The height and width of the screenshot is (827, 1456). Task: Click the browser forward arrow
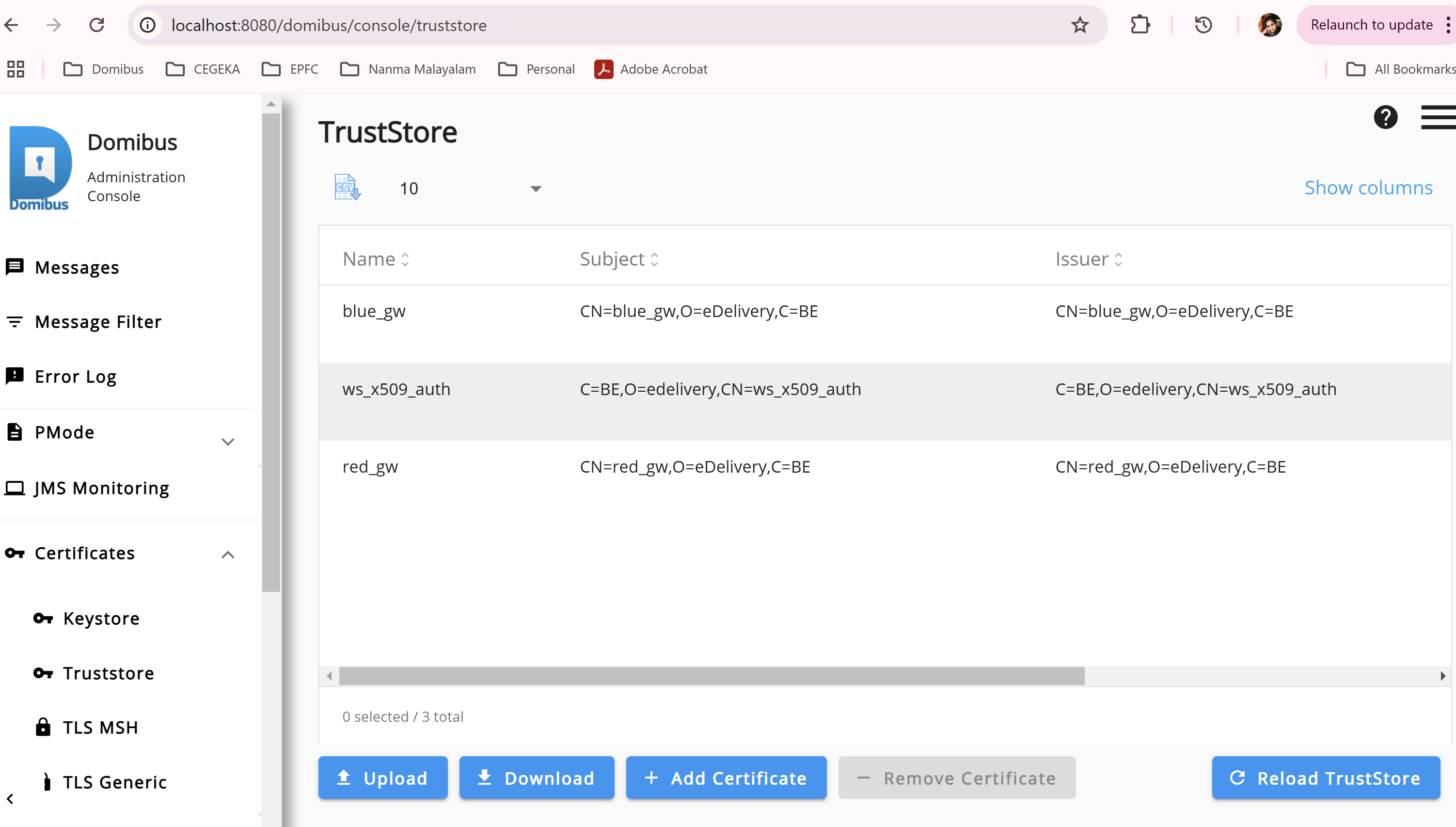[x=54, y=25]
